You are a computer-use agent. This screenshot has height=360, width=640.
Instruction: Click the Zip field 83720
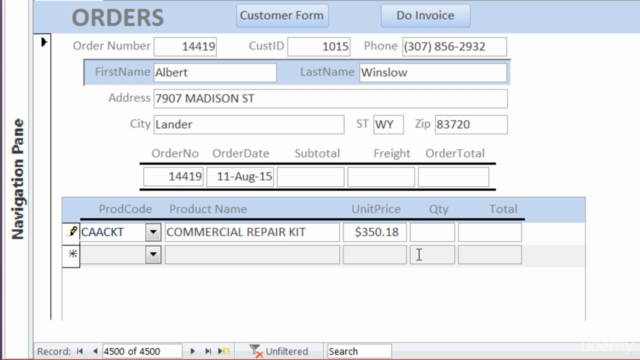tap(471, 124)
